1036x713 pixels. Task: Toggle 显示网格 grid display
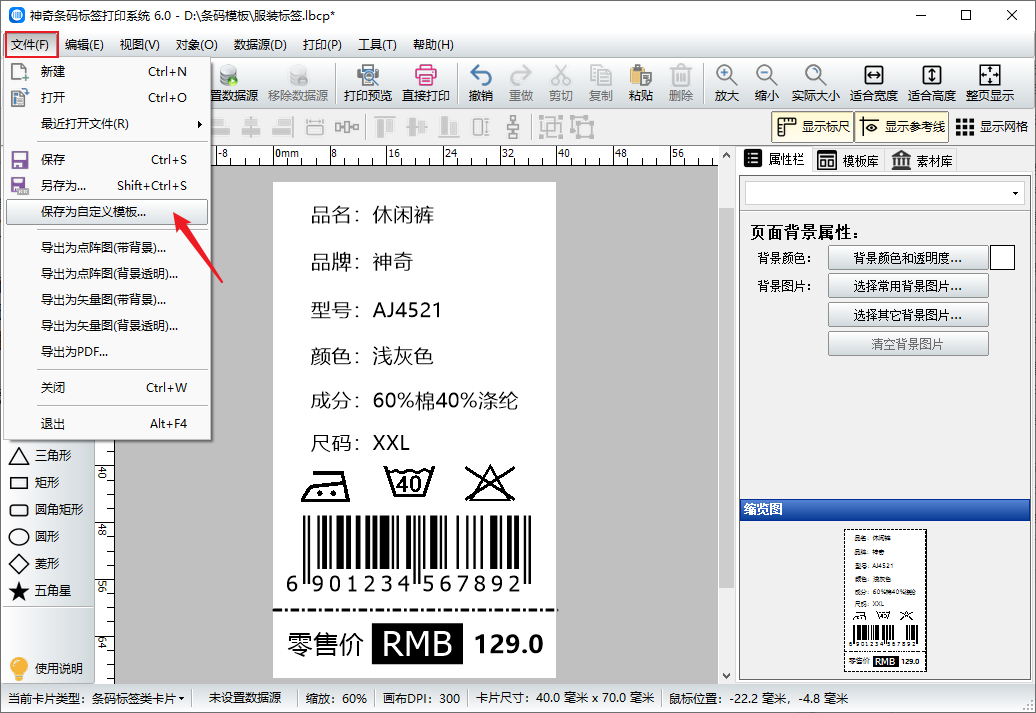[x=991, y=127]
